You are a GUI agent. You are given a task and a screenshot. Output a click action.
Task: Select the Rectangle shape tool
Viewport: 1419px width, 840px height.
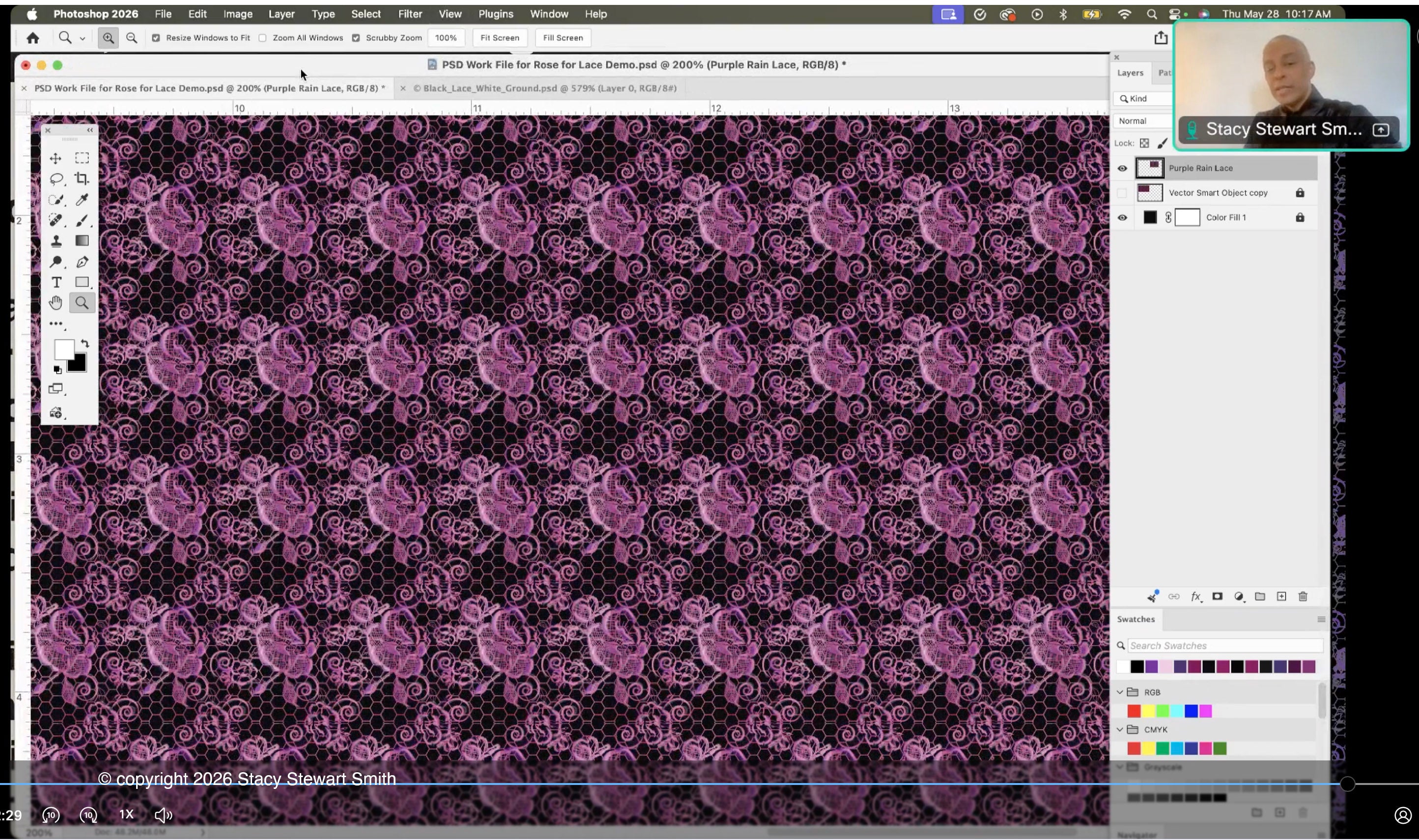click(x=82, y=282)
